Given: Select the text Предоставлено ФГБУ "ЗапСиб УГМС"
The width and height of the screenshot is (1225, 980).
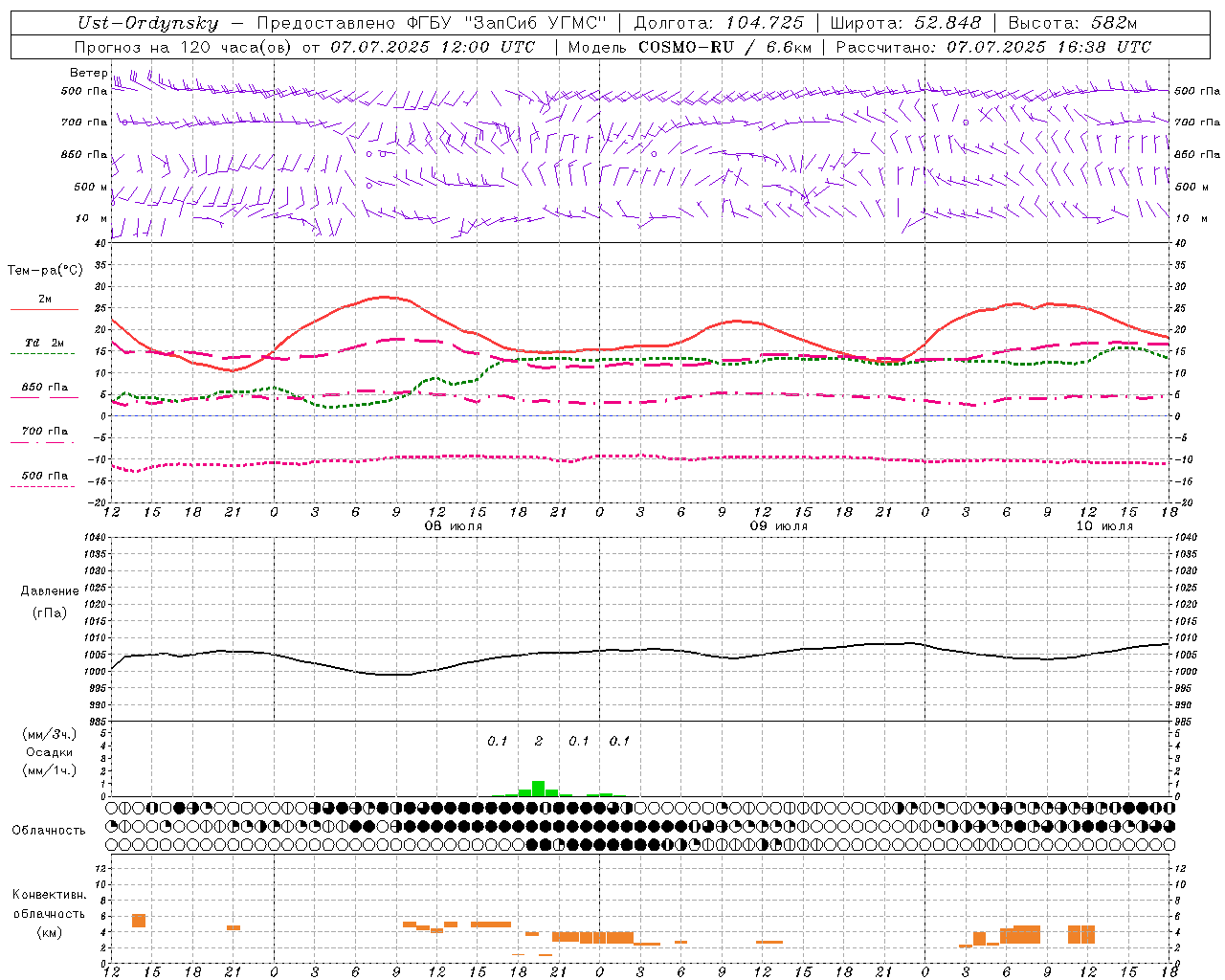Looking at the screenshot, I should pos(431,23).
